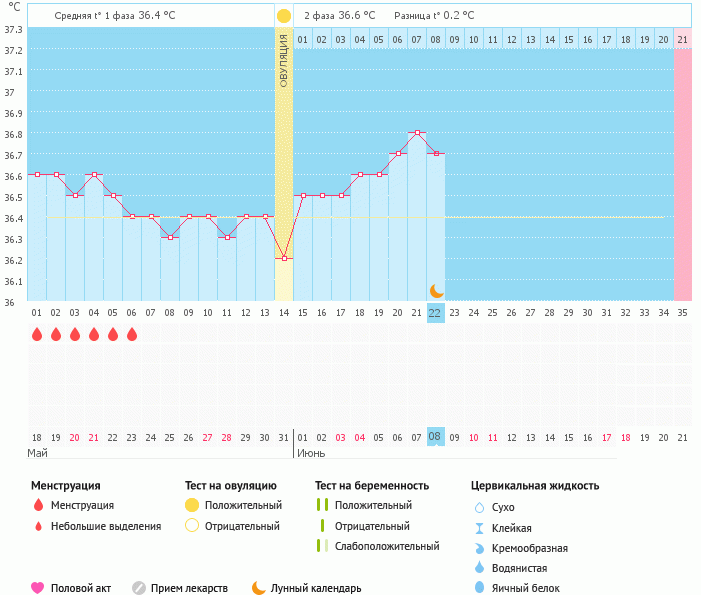
Task: Click the peak temperature point at day 21
Action: [x=417, y=132]
